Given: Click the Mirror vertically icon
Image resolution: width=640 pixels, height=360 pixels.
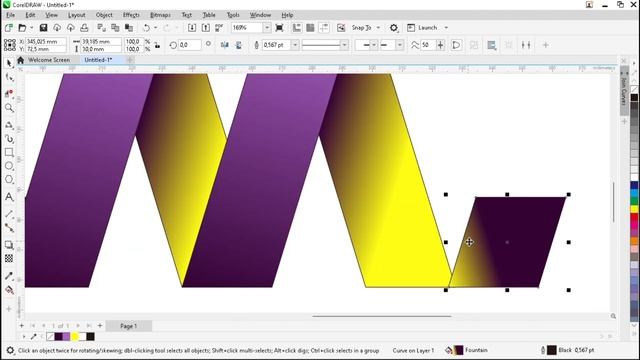Looking at the screenshot, I should click(x=239, y=45).
